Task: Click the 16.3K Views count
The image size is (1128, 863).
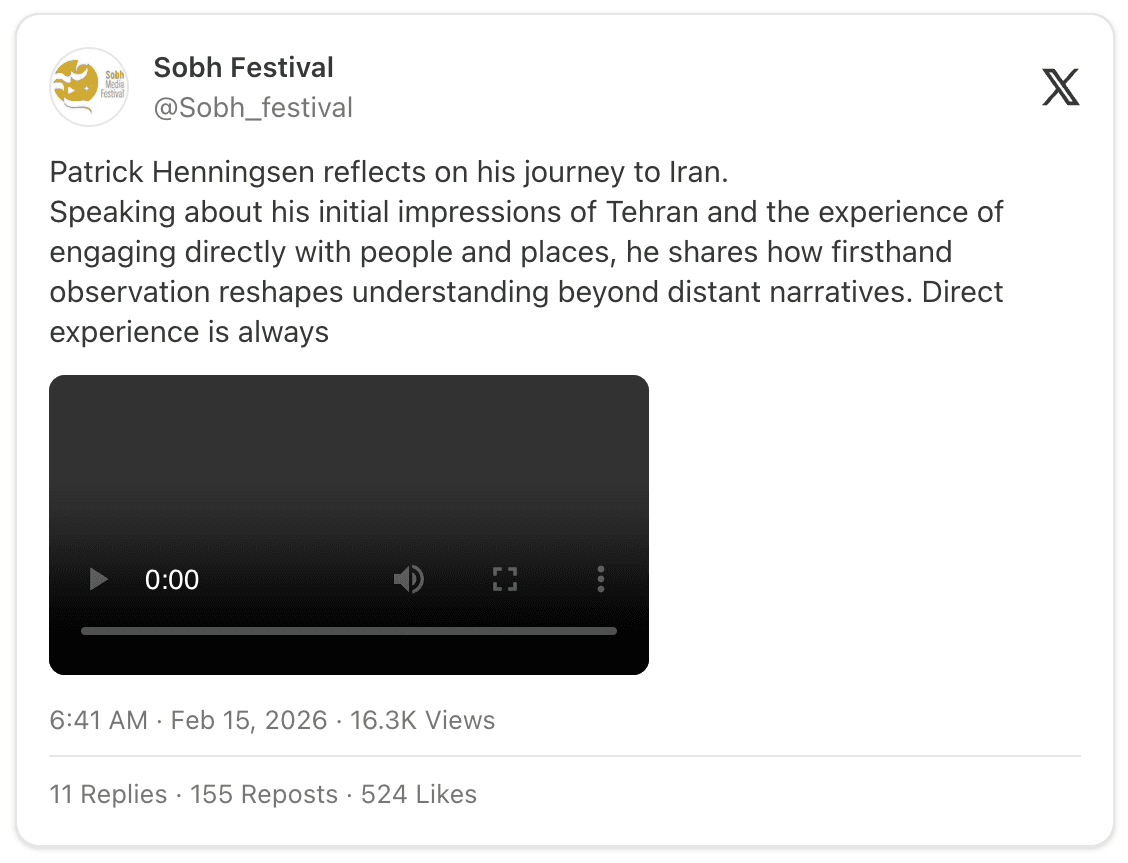Action: [422, 720]
